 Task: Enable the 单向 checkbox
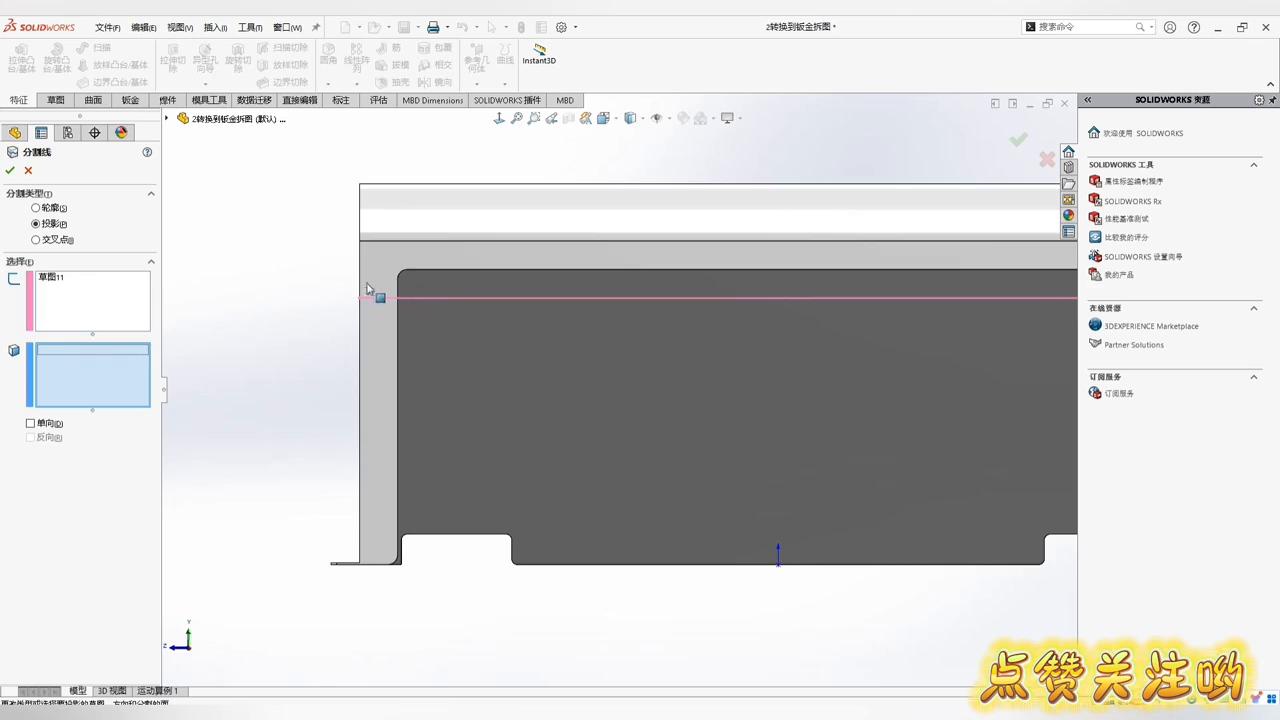pyautogui.click(x=30, y=423)
